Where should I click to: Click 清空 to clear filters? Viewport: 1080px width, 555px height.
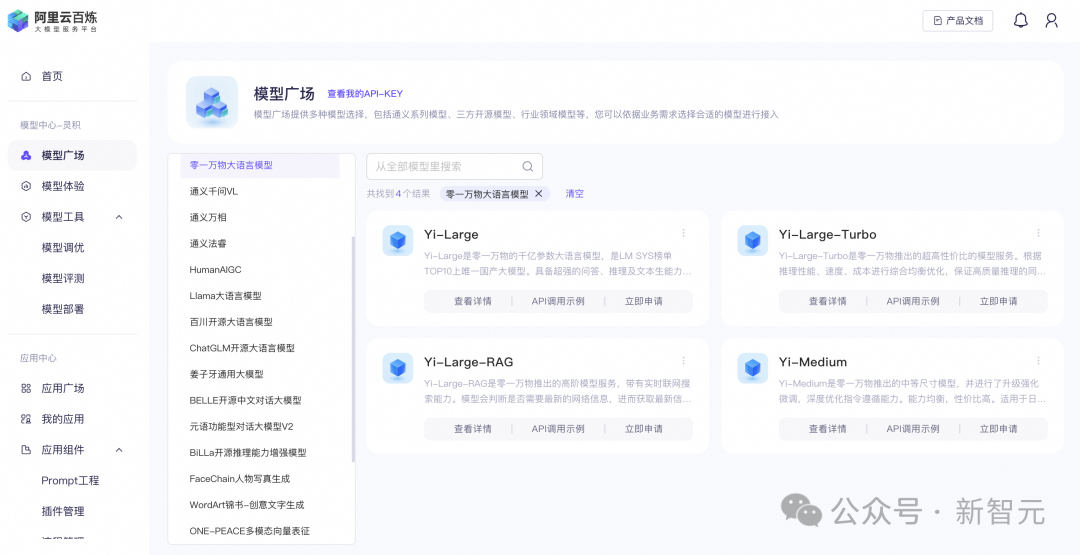click(574, 193)
